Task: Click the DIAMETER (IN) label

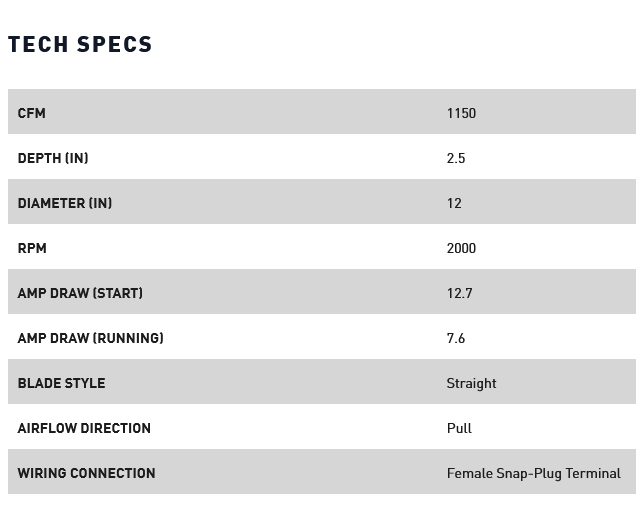Action: coord(65,203)
